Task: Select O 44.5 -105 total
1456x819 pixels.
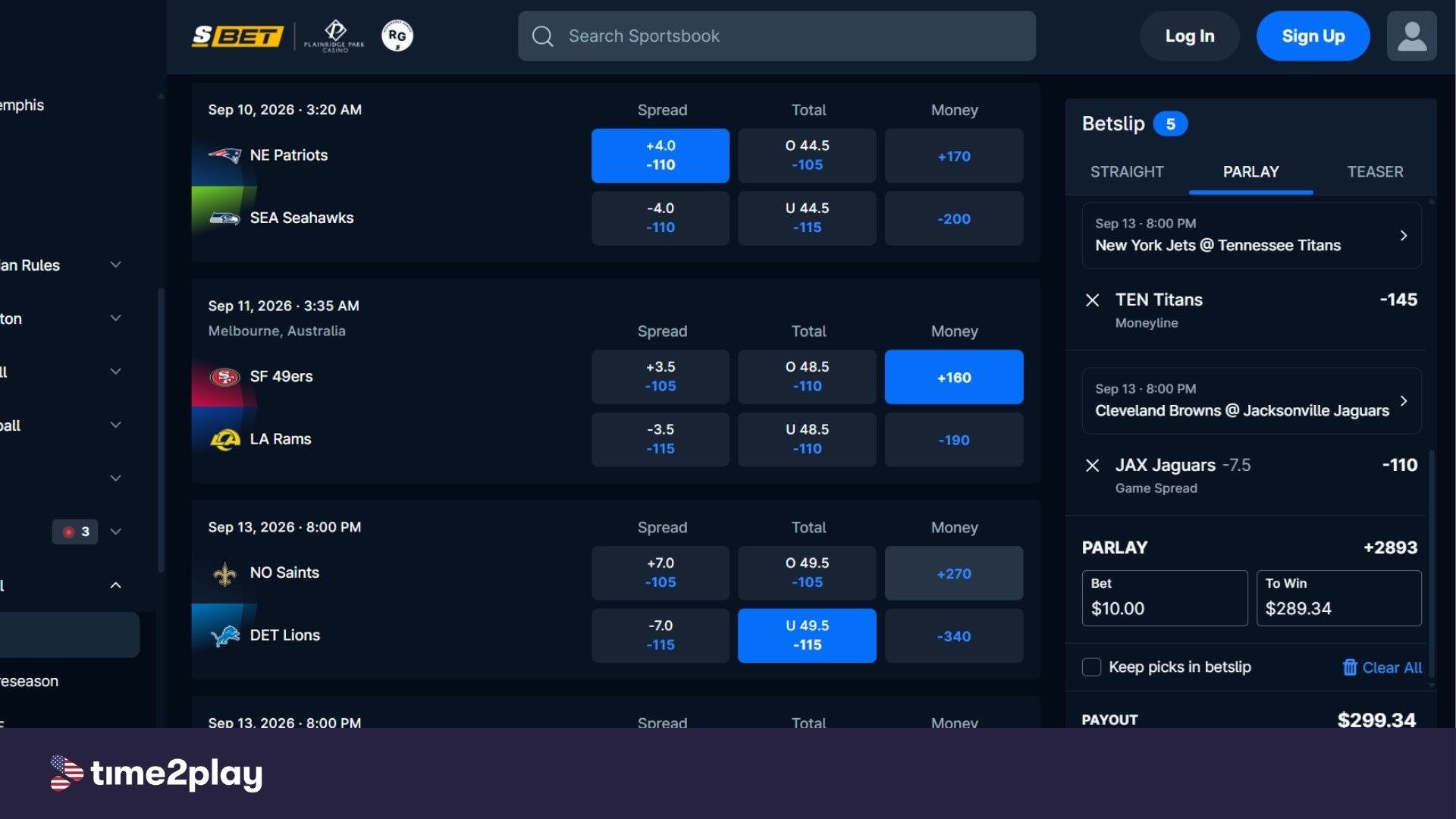Action: point(807,155)
